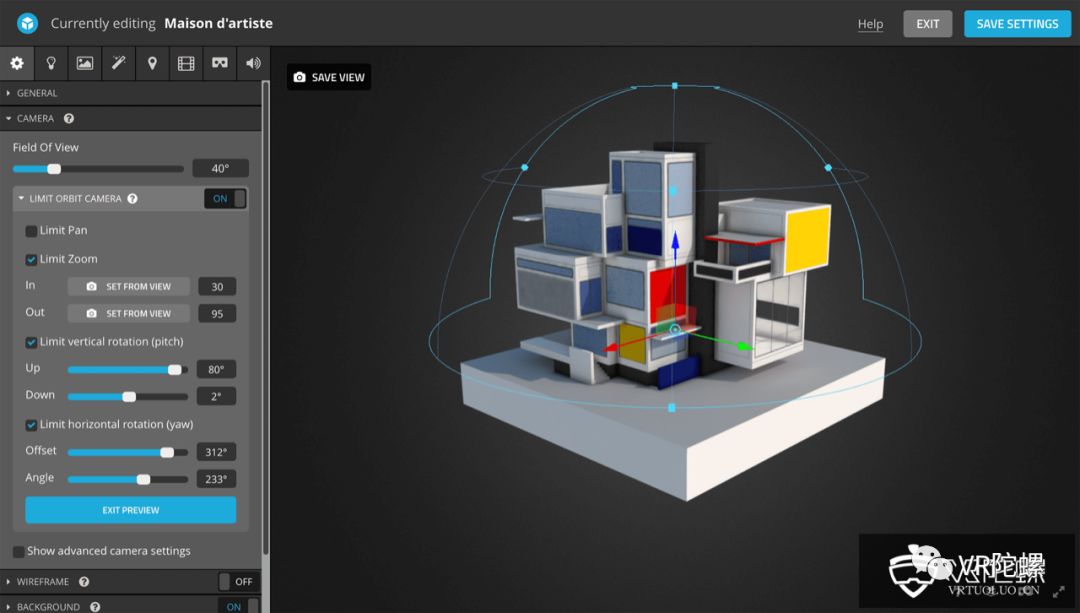Uncheck the Limit Zoom checkbox
The image size is (1080, 613).
31,260
